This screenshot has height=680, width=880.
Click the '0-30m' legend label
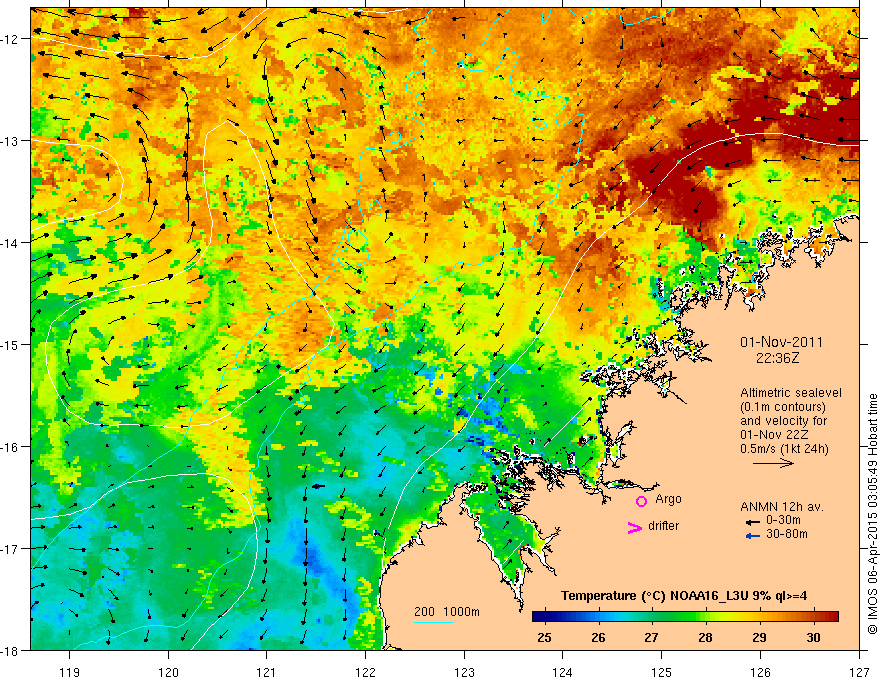(783, 520)
